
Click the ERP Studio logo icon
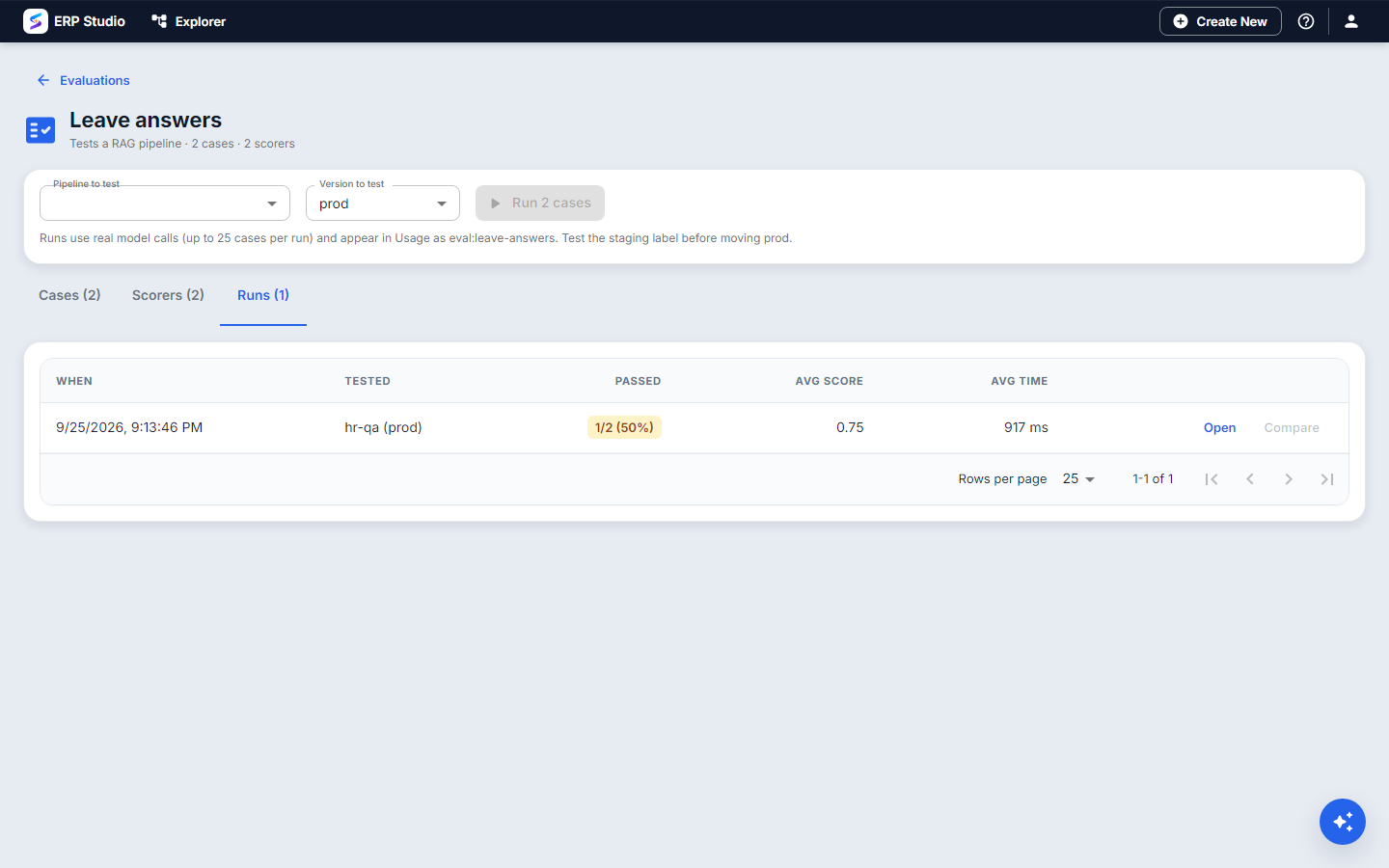coord(36,21)
